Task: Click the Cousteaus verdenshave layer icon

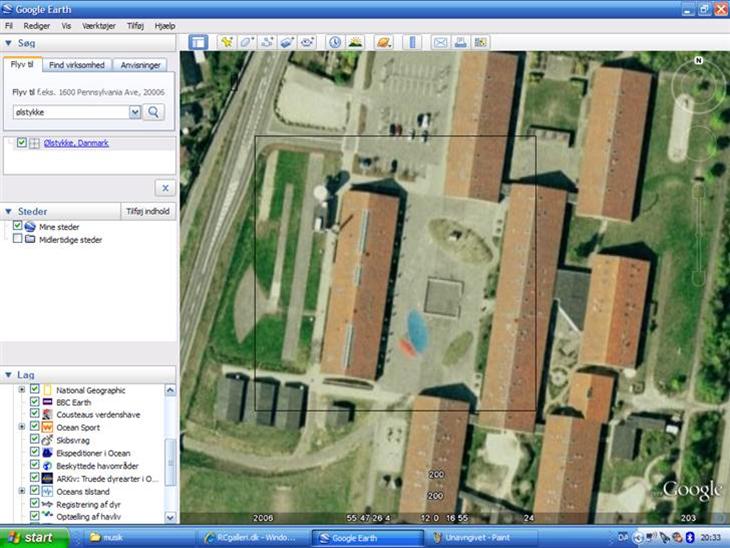Action: pos(47,414)
